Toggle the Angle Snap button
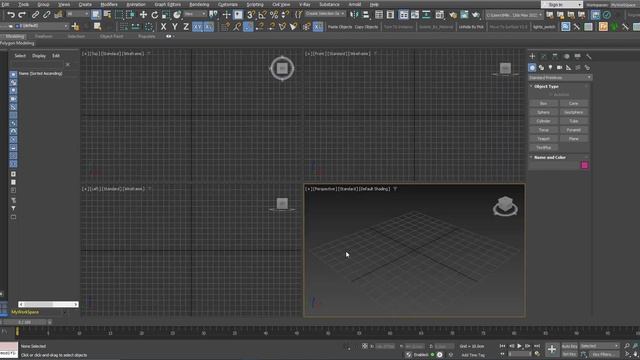 pos(262,15)
